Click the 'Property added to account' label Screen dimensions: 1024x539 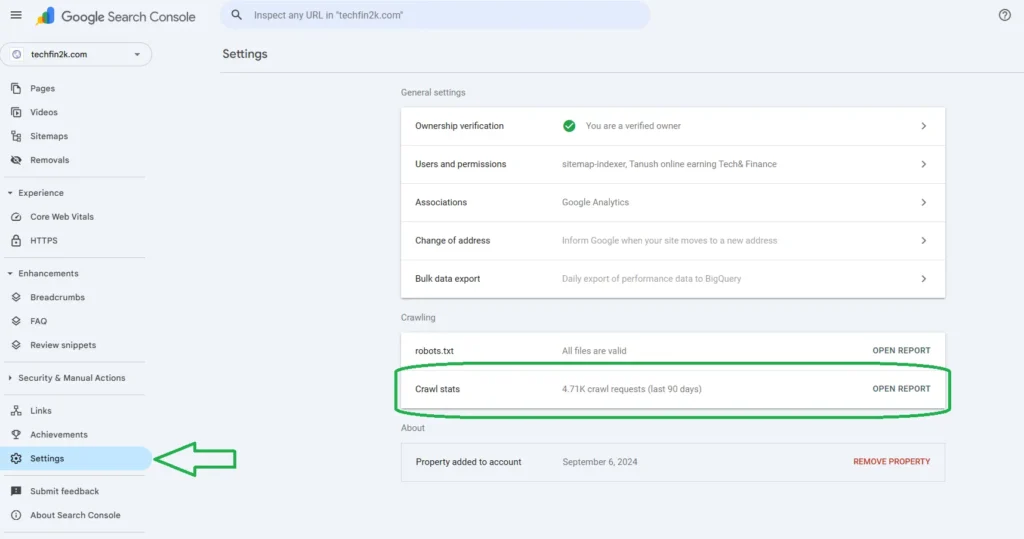468,462
